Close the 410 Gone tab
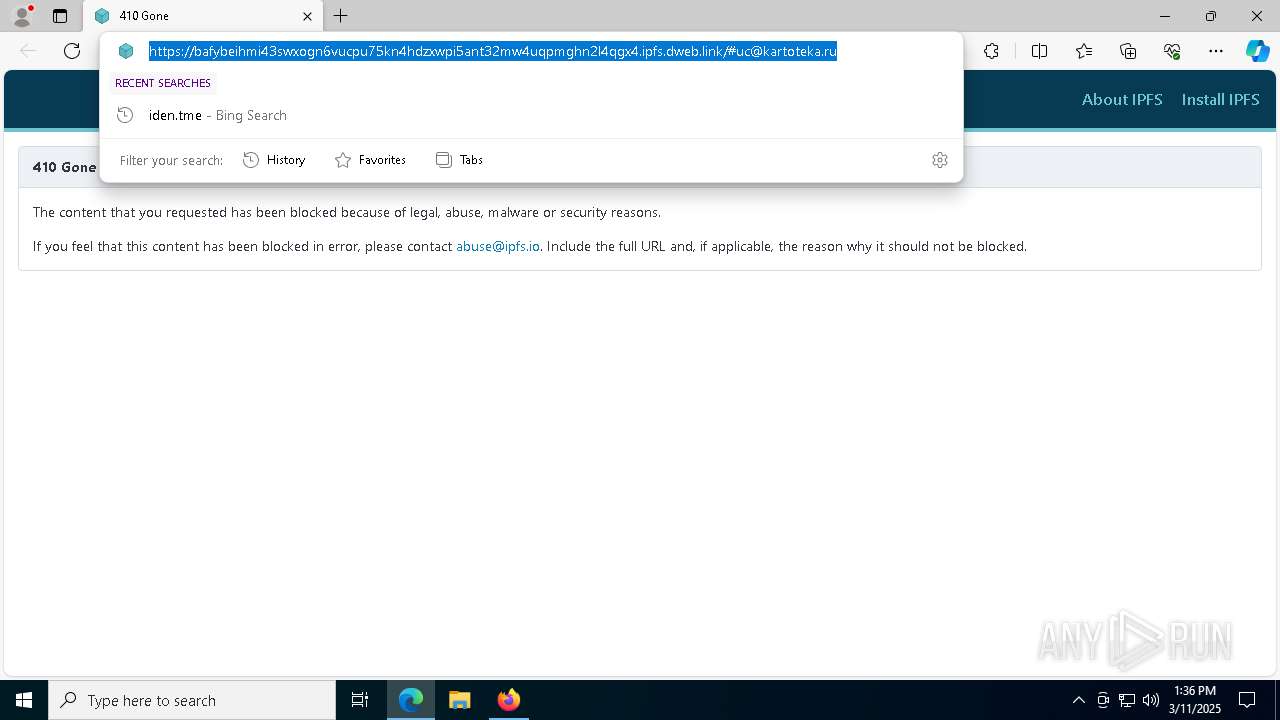Screen dimensions: 1280x720 (307, 16)
